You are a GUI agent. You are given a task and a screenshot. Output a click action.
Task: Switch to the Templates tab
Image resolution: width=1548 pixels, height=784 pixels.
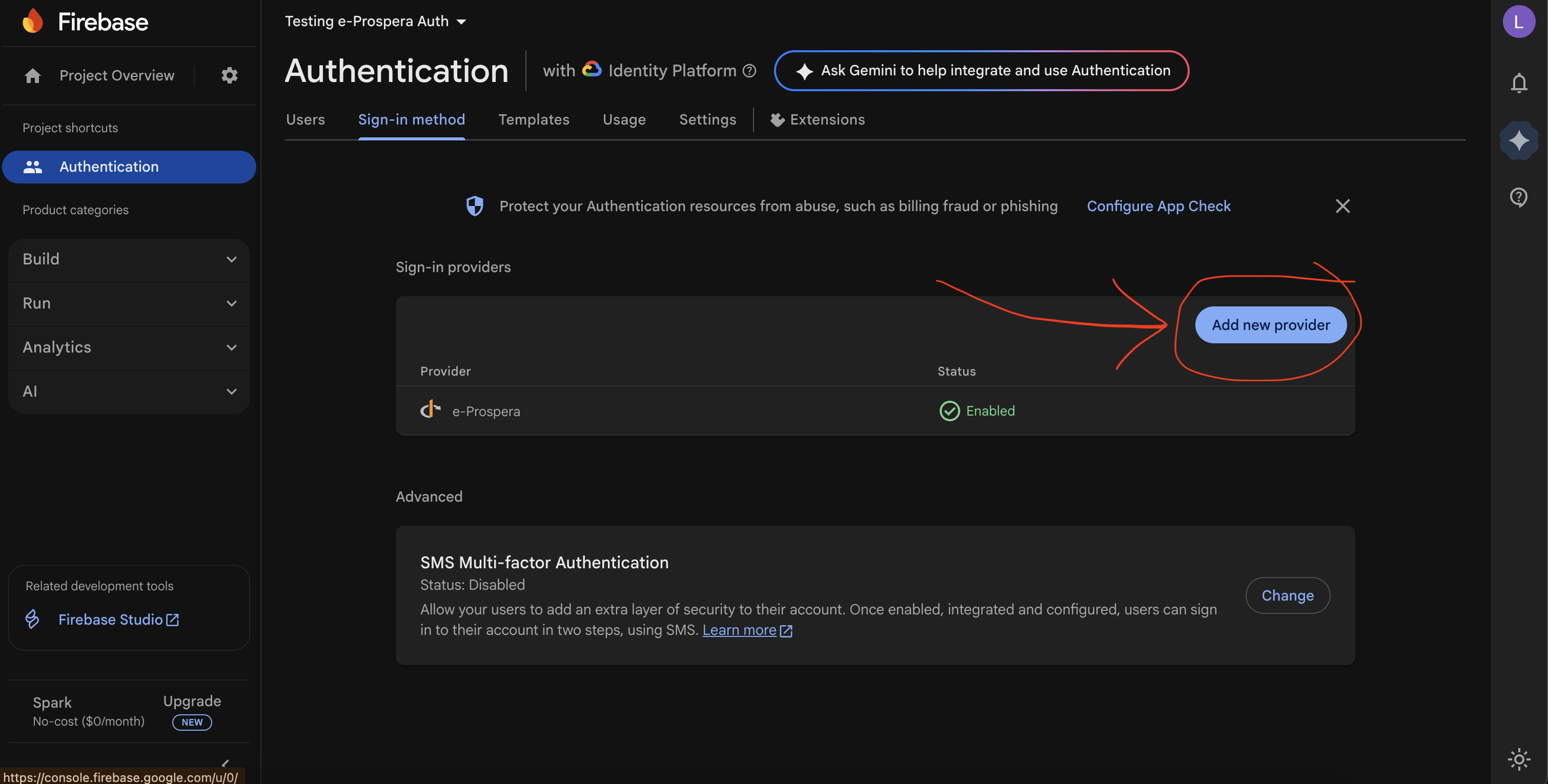point(534,119)
